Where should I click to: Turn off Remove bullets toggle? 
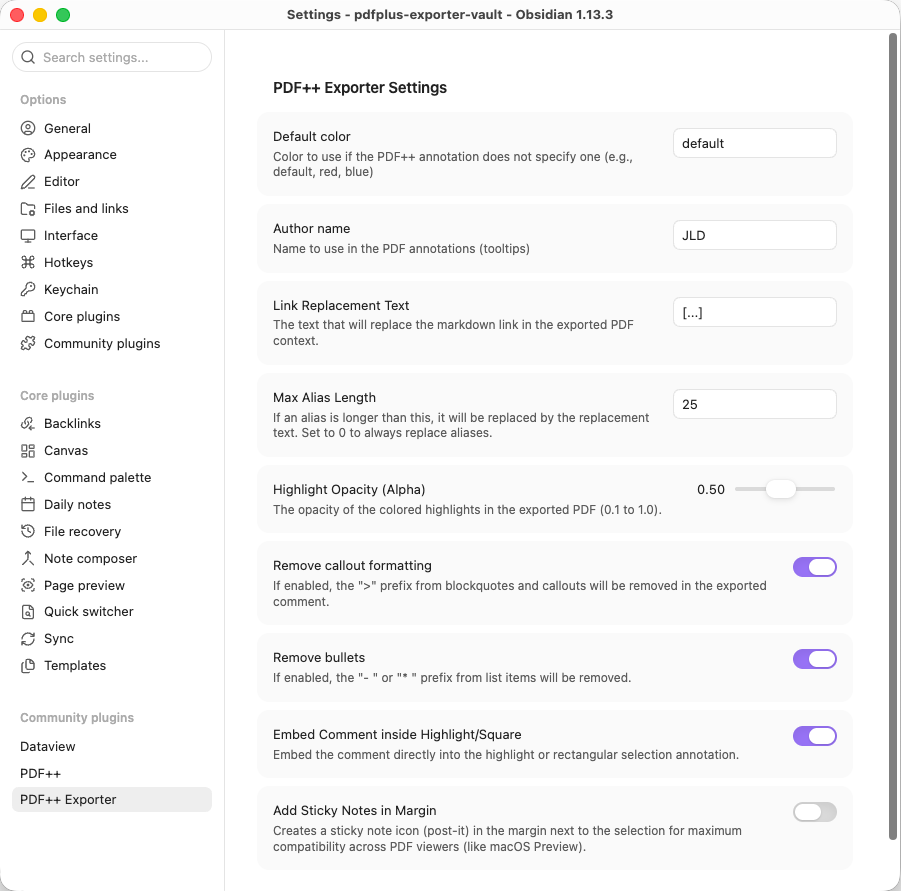click(x=814, y=659)
